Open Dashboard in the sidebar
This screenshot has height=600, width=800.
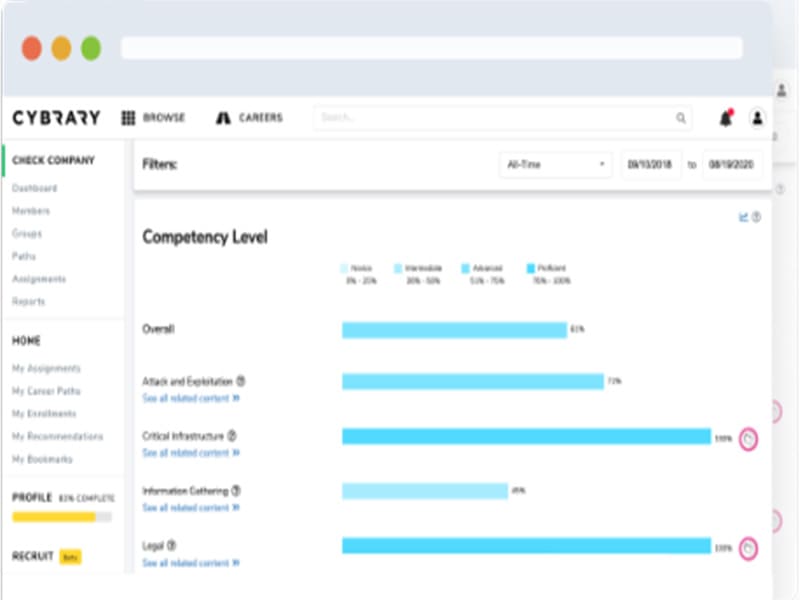(x=35, y=188)
